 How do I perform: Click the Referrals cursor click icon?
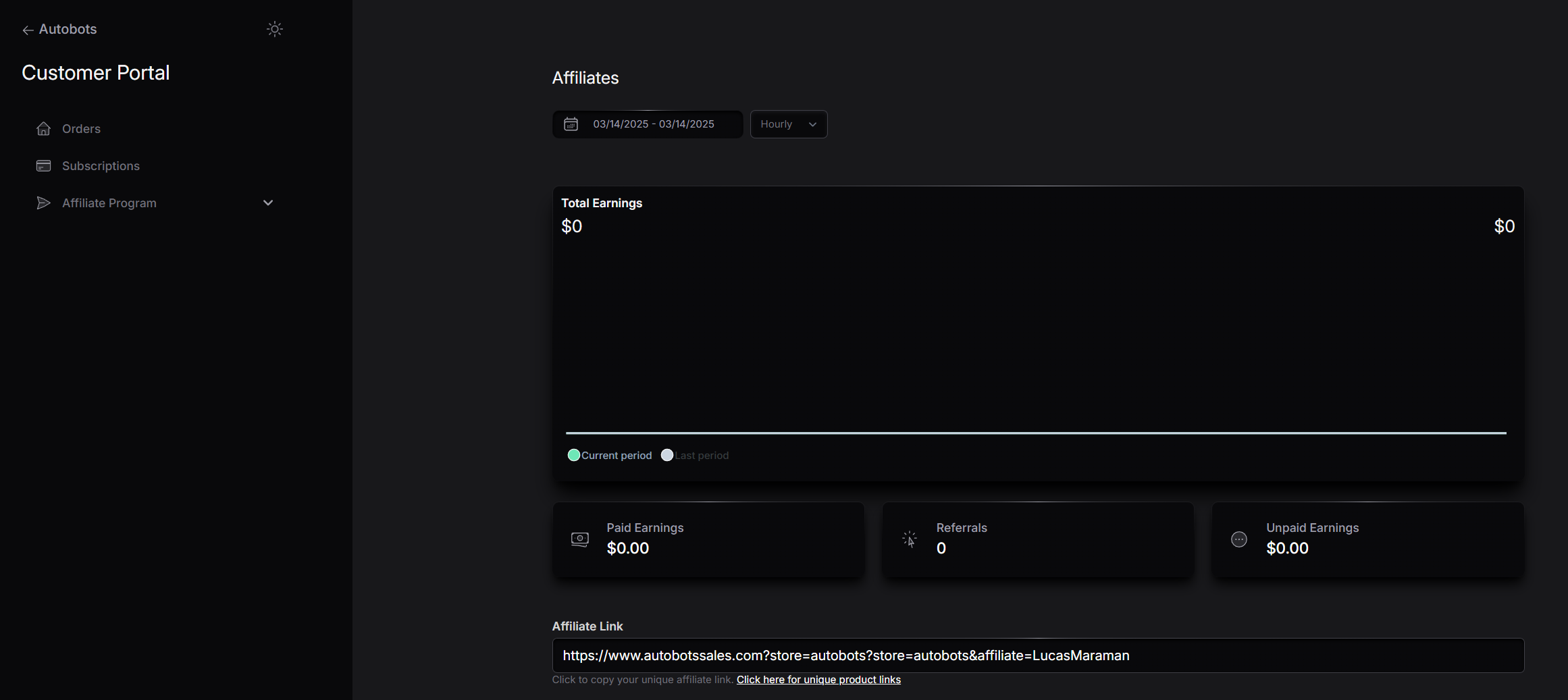pyautogui.click(x=910, y=539)
